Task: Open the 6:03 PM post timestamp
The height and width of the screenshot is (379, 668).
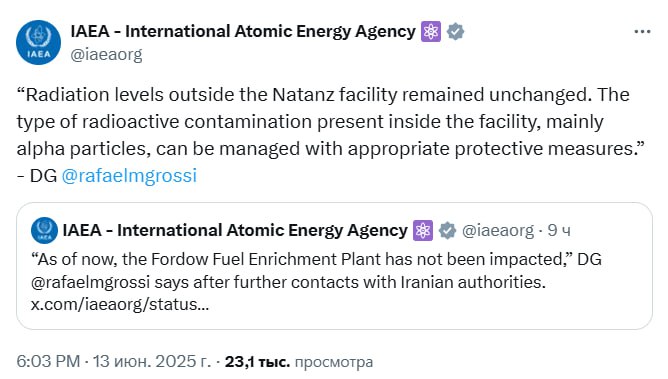Action: pos(48,362)
